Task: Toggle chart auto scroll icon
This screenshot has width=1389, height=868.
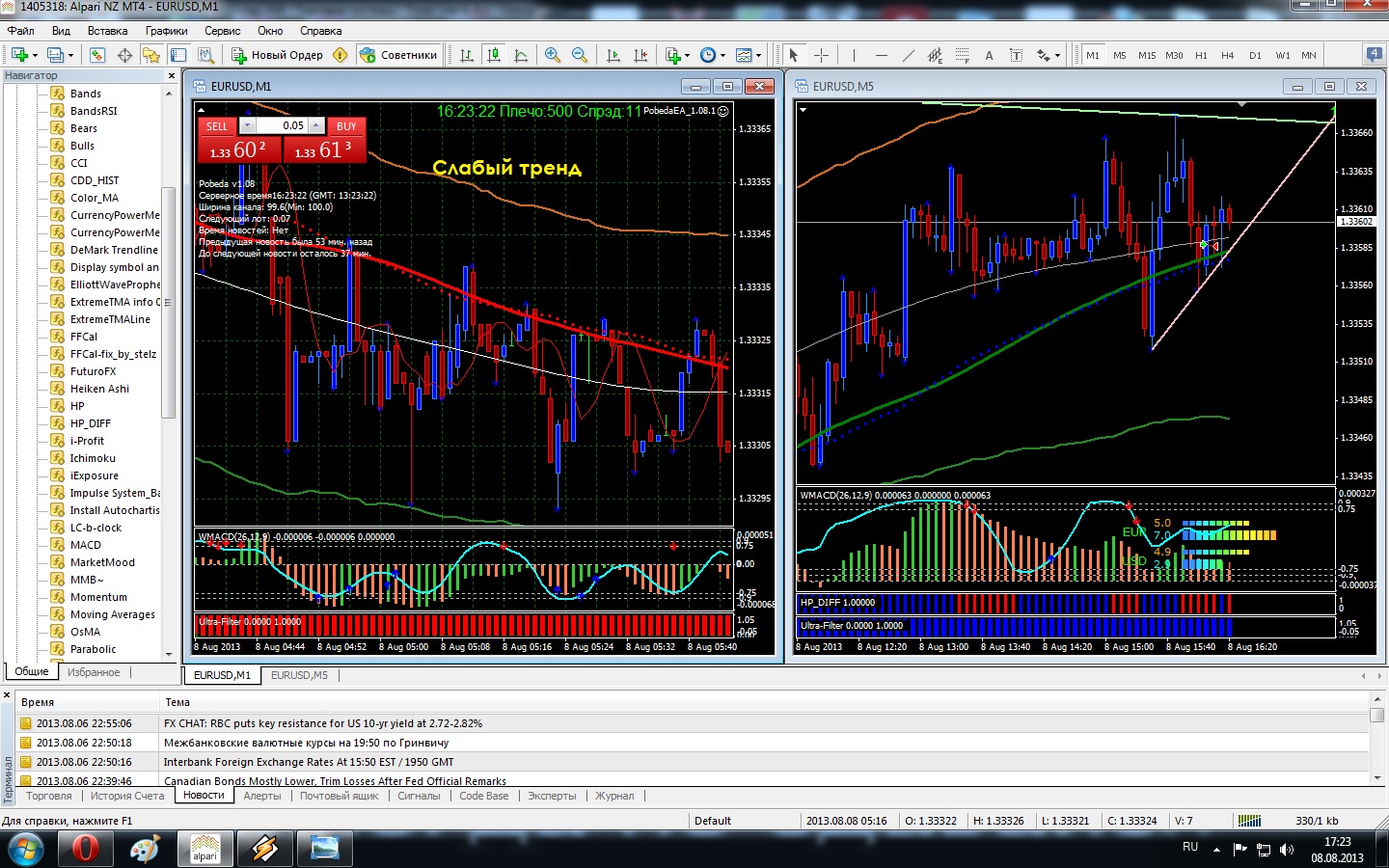Action: point(613,55)
